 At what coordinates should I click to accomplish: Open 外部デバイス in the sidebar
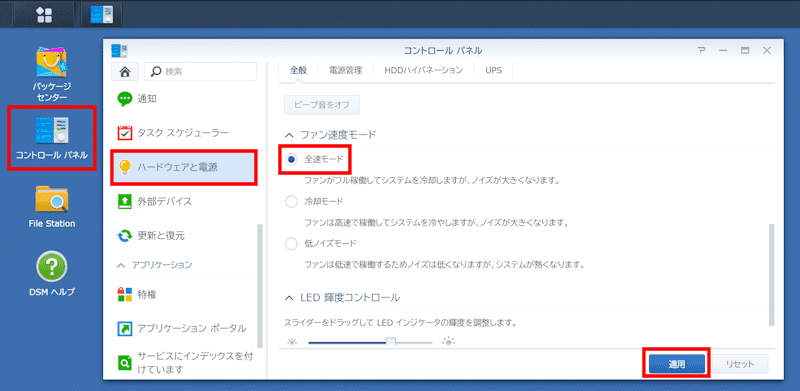click(184, 201)
